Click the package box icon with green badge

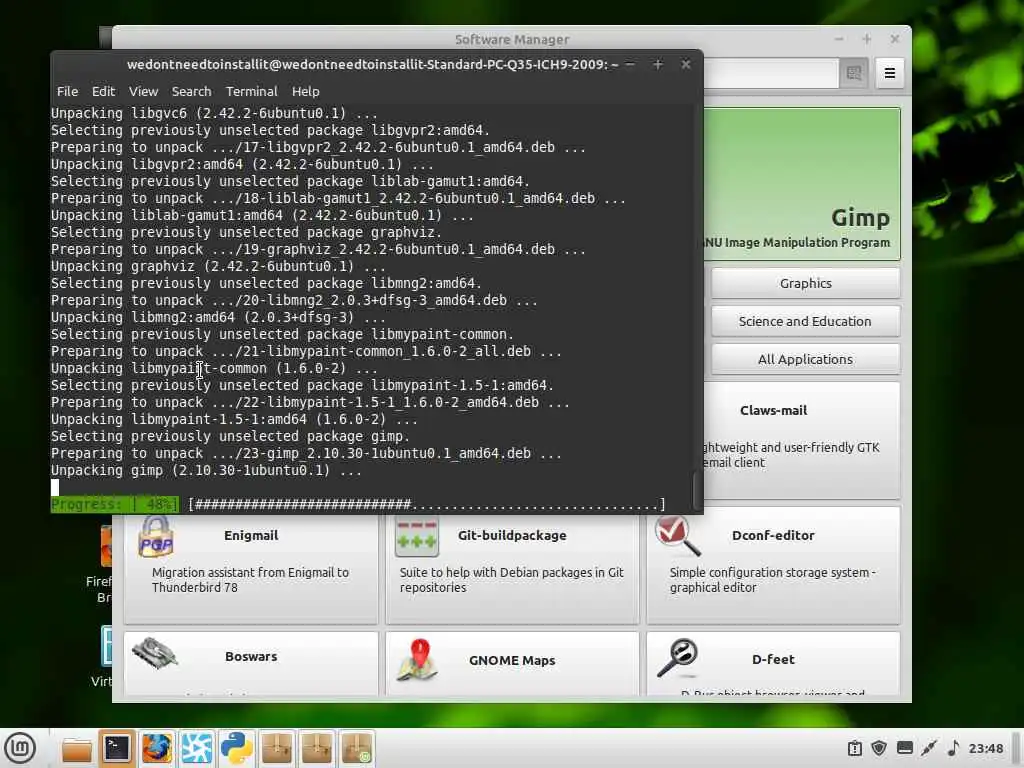[357, 748]
